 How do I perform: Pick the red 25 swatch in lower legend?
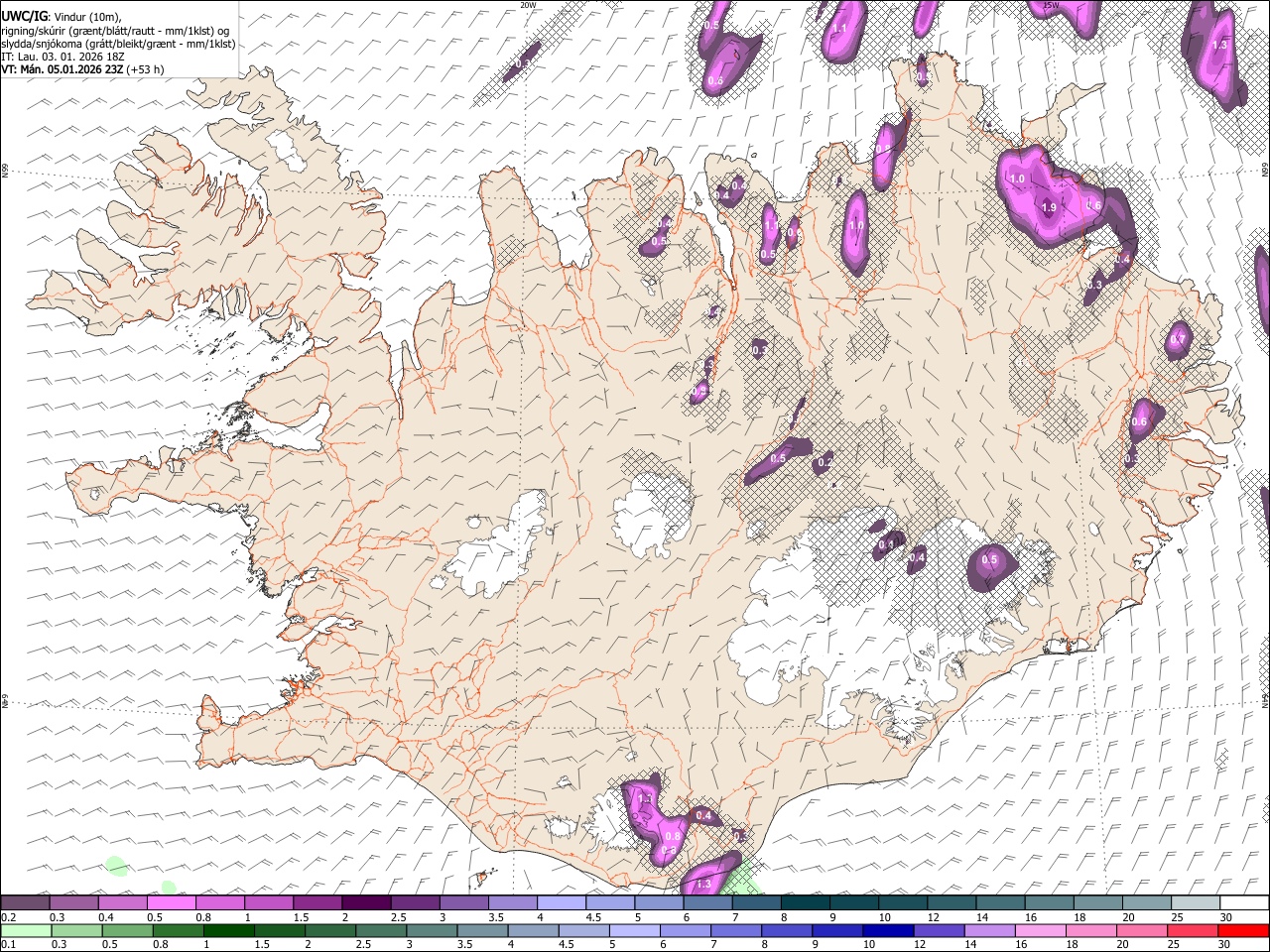click(x=1193, y=930)
